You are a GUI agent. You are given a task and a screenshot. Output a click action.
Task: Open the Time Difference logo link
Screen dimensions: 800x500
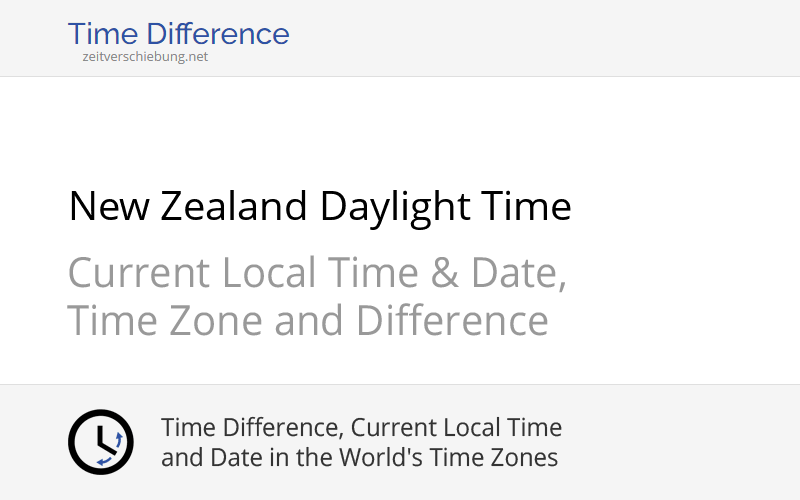178,34
